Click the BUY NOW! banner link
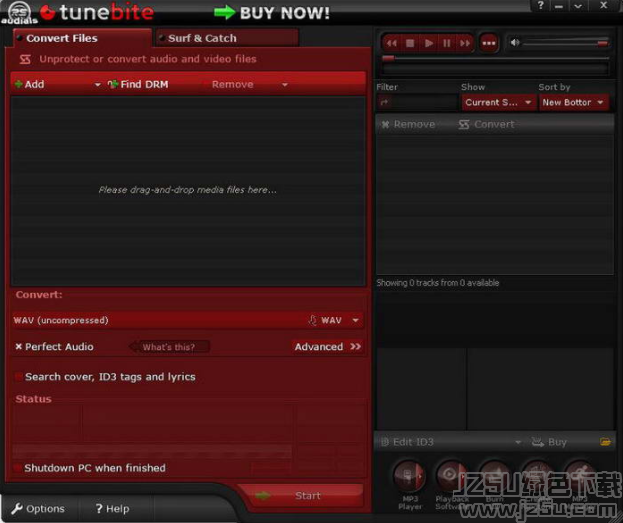The image size is (623, 523). pos(272,13)
